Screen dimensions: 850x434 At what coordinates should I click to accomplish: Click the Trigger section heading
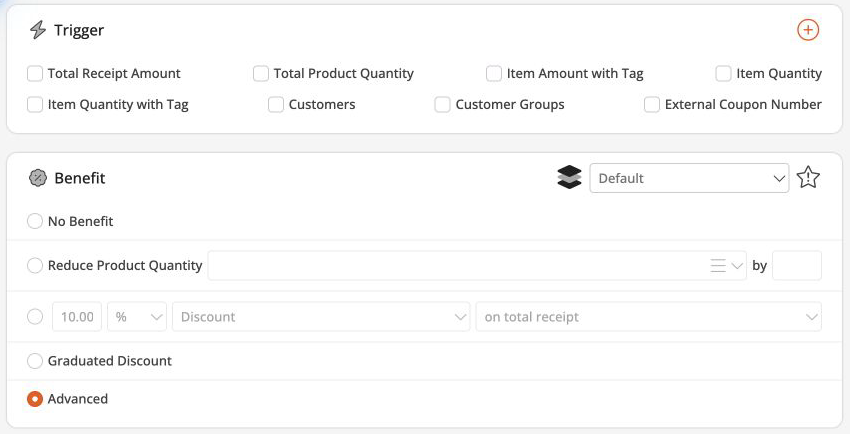[x=79, y=30]
